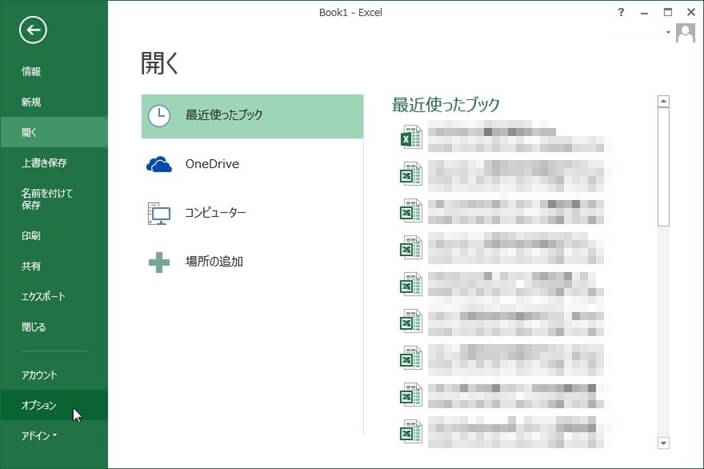This screenshot has height=469, width=704.
Task: Choose 上書き保存 in the sidebar
Action: 44,162
